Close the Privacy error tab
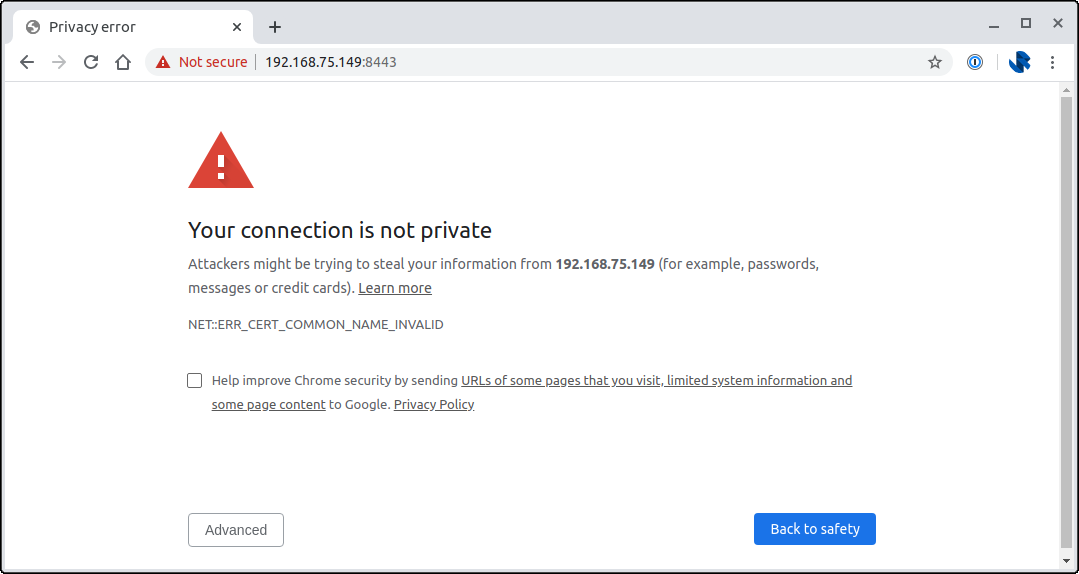Viewport: 1079px width, 574px height. click(x=239, y=27)
